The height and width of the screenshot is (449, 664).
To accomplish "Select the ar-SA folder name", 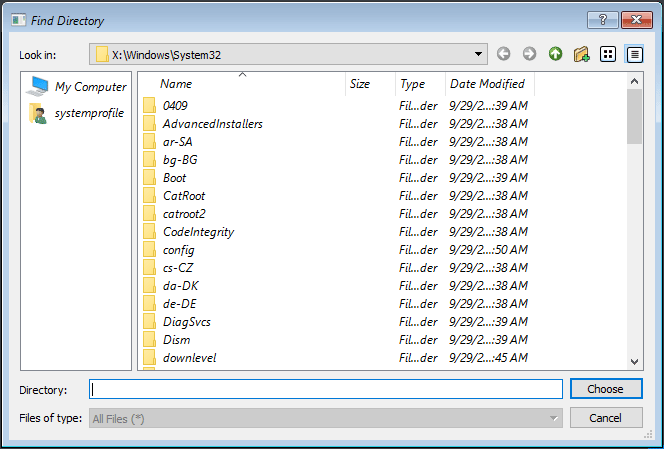I will (178, 141).
